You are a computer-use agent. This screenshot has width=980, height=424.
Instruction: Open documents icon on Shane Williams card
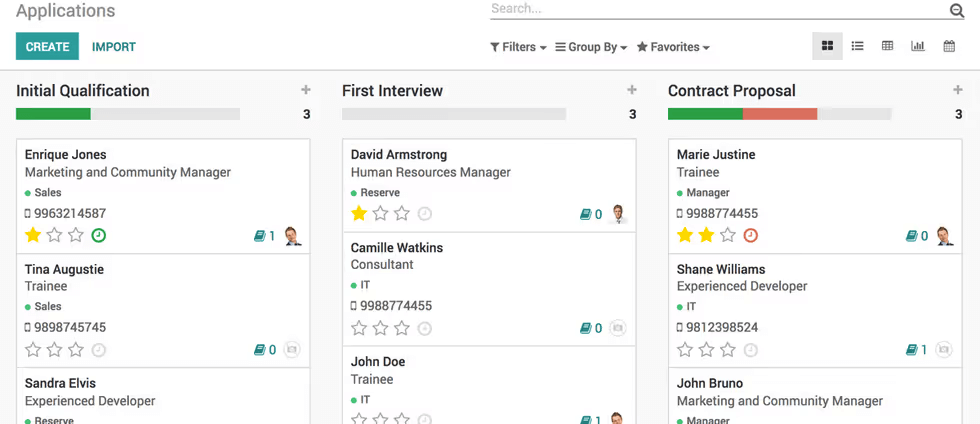(x=912, y=350)
